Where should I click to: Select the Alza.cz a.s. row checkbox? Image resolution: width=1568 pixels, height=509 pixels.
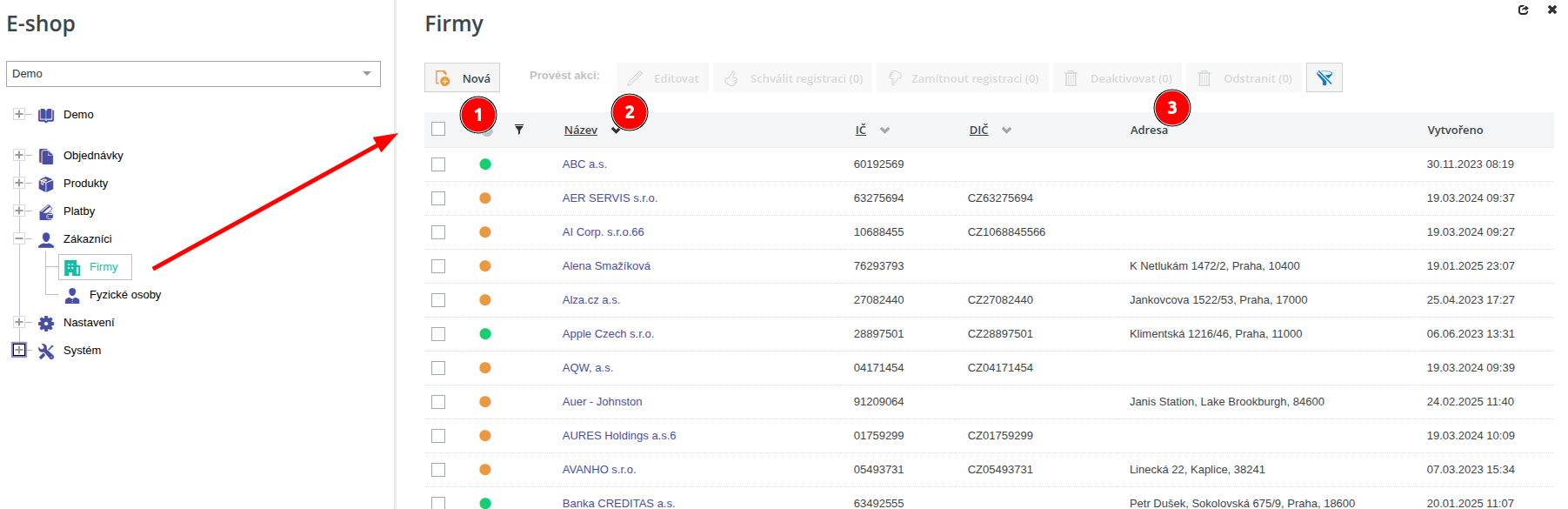[x=438, y=300]
